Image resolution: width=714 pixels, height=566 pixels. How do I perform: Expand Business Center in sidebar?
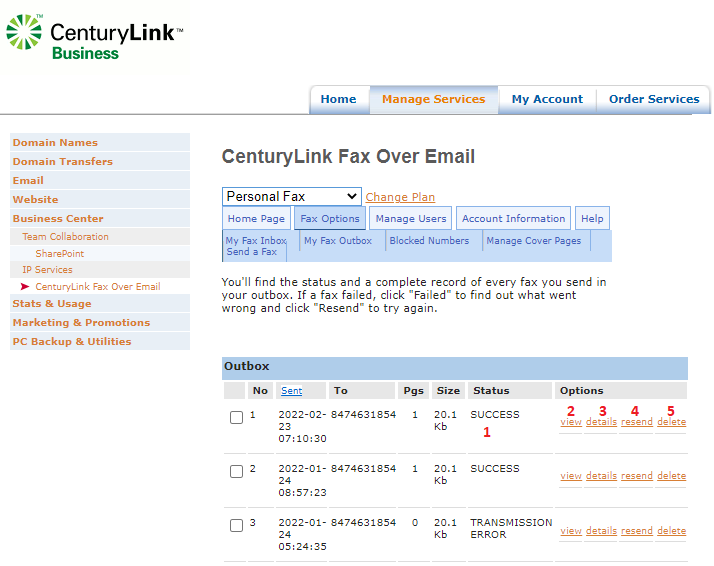58,218
